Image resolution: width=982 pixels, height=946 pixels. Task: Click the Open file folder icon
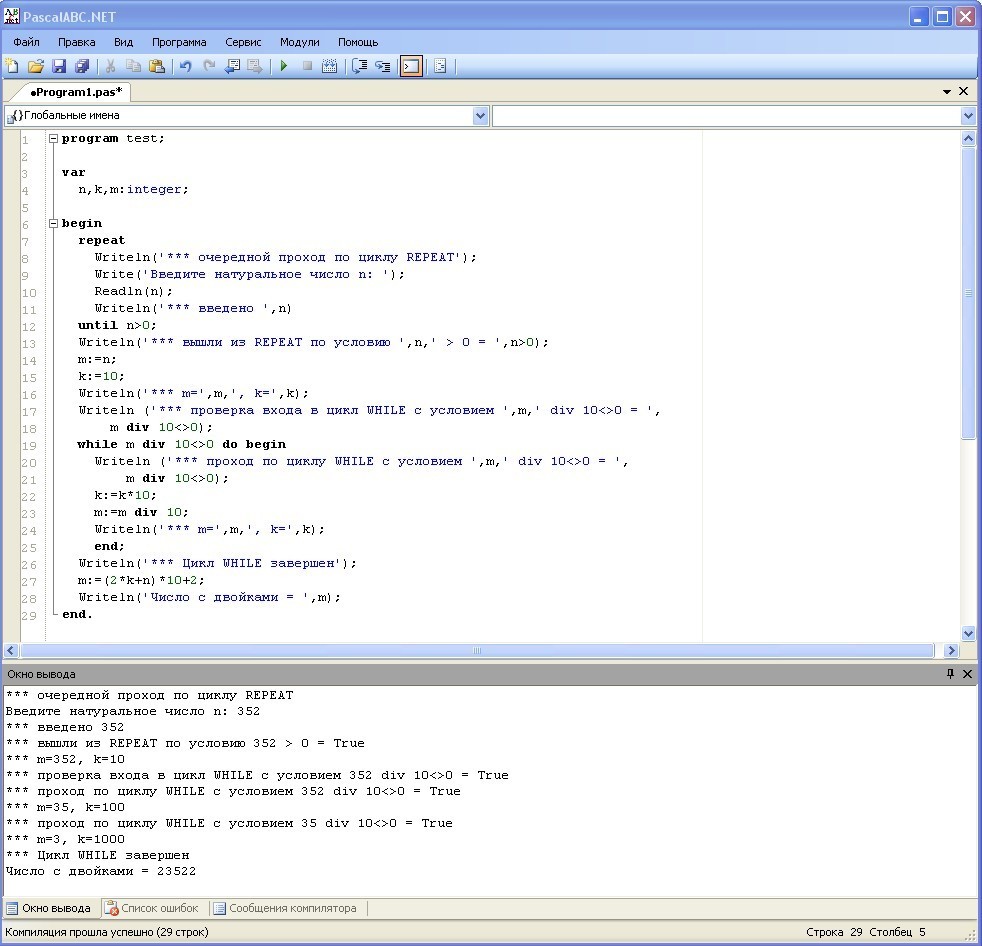(35, 67)
